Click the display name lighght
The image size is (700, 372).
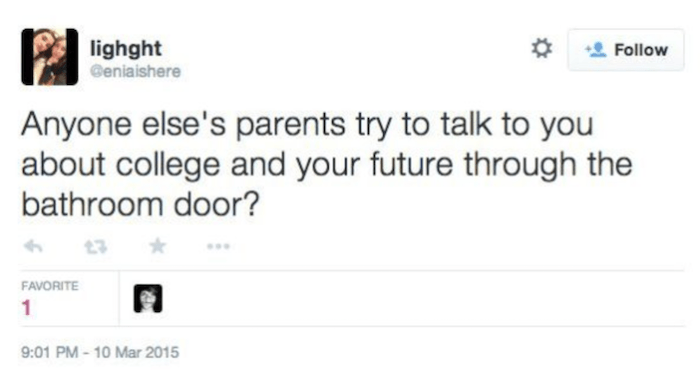tap(126, 49)
